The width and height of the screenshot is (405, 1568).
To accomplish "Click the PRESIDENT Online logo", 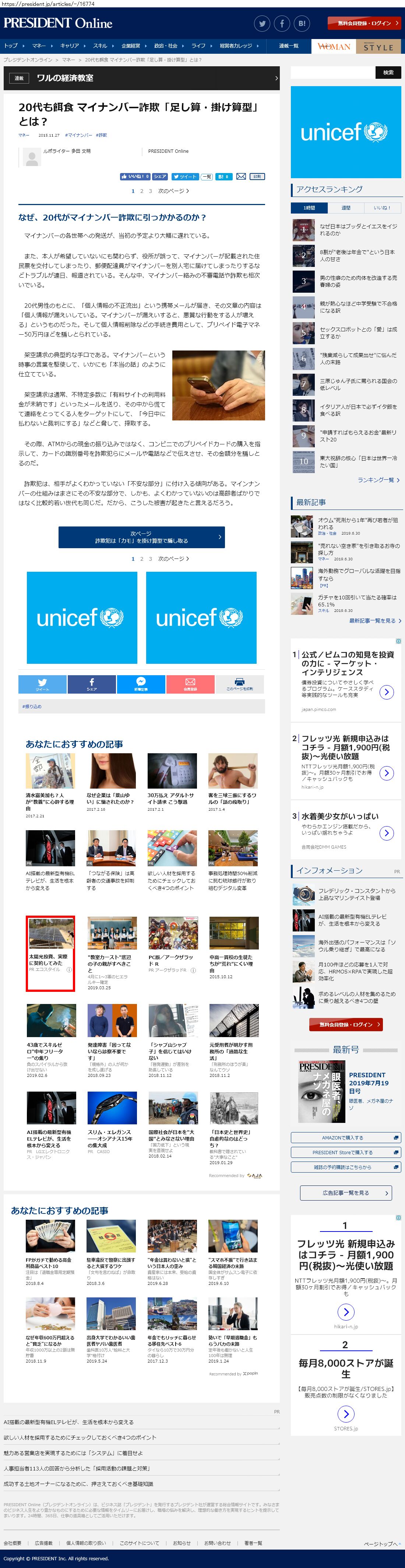I will point(58,23).
